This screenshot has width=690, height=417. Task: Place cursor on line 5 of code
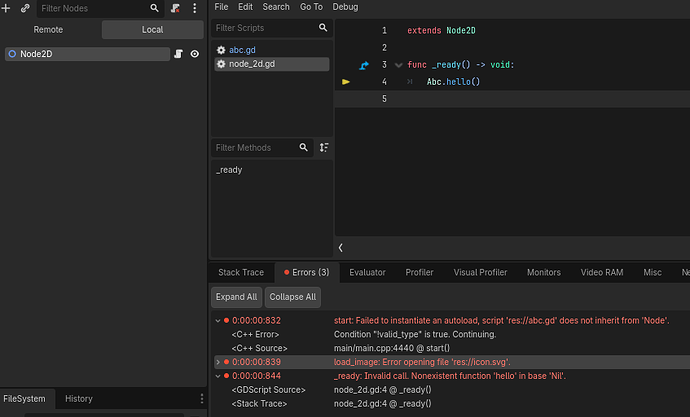click(x=512, y=99)
